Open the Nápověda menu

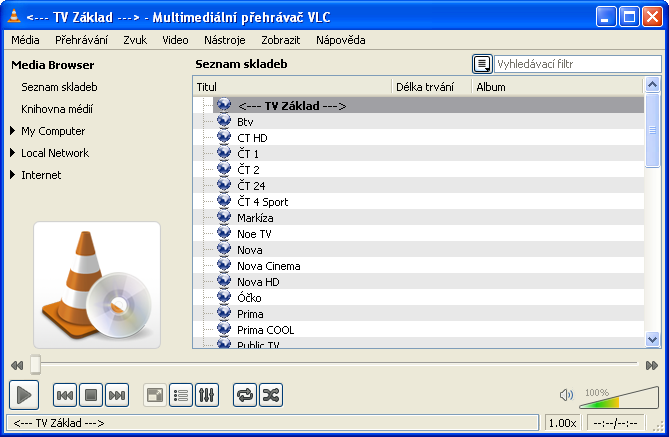(x=341, y=40)
